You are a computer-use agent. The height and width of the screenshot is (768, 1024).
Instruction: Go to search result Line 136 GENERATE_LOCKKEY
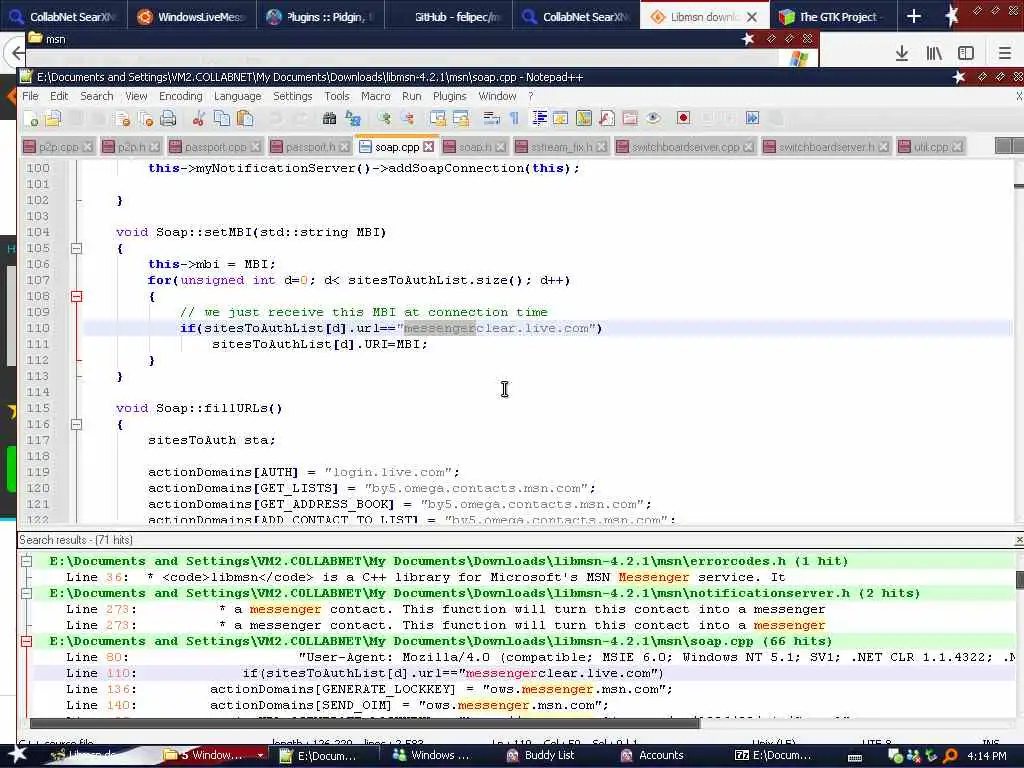pyautogui.click(x=369, y=689)
